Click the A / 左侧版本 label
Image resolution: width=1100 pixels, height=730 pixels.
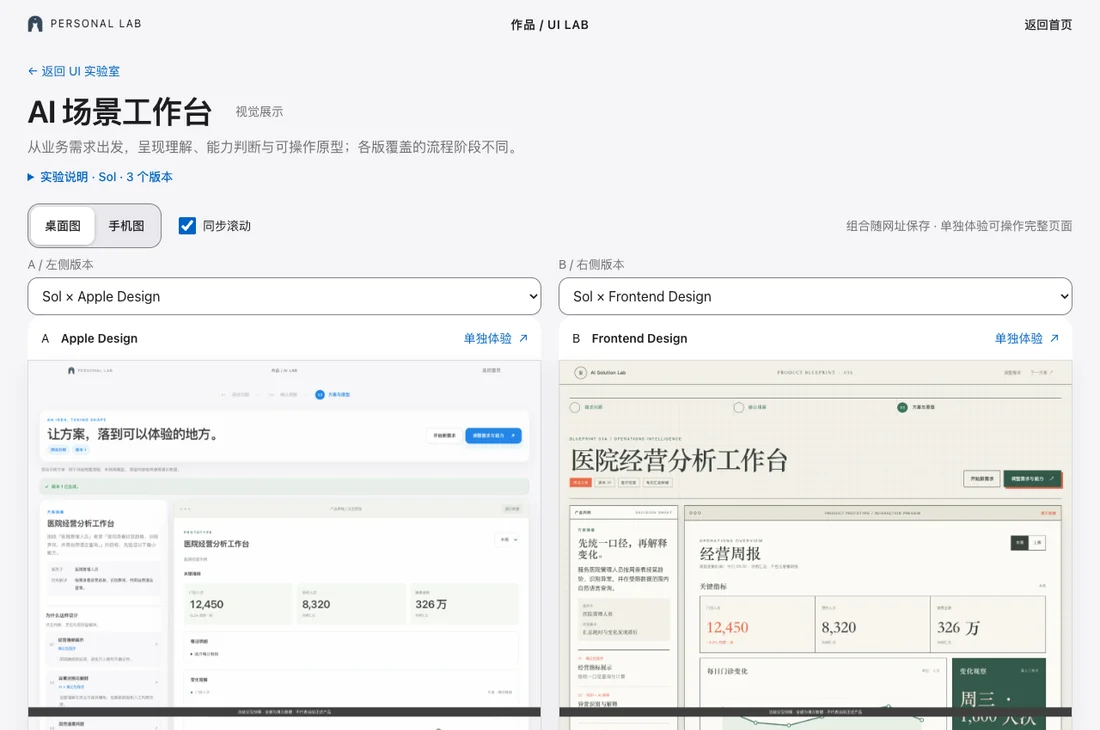pyautogui.click(x=60, y=264)
